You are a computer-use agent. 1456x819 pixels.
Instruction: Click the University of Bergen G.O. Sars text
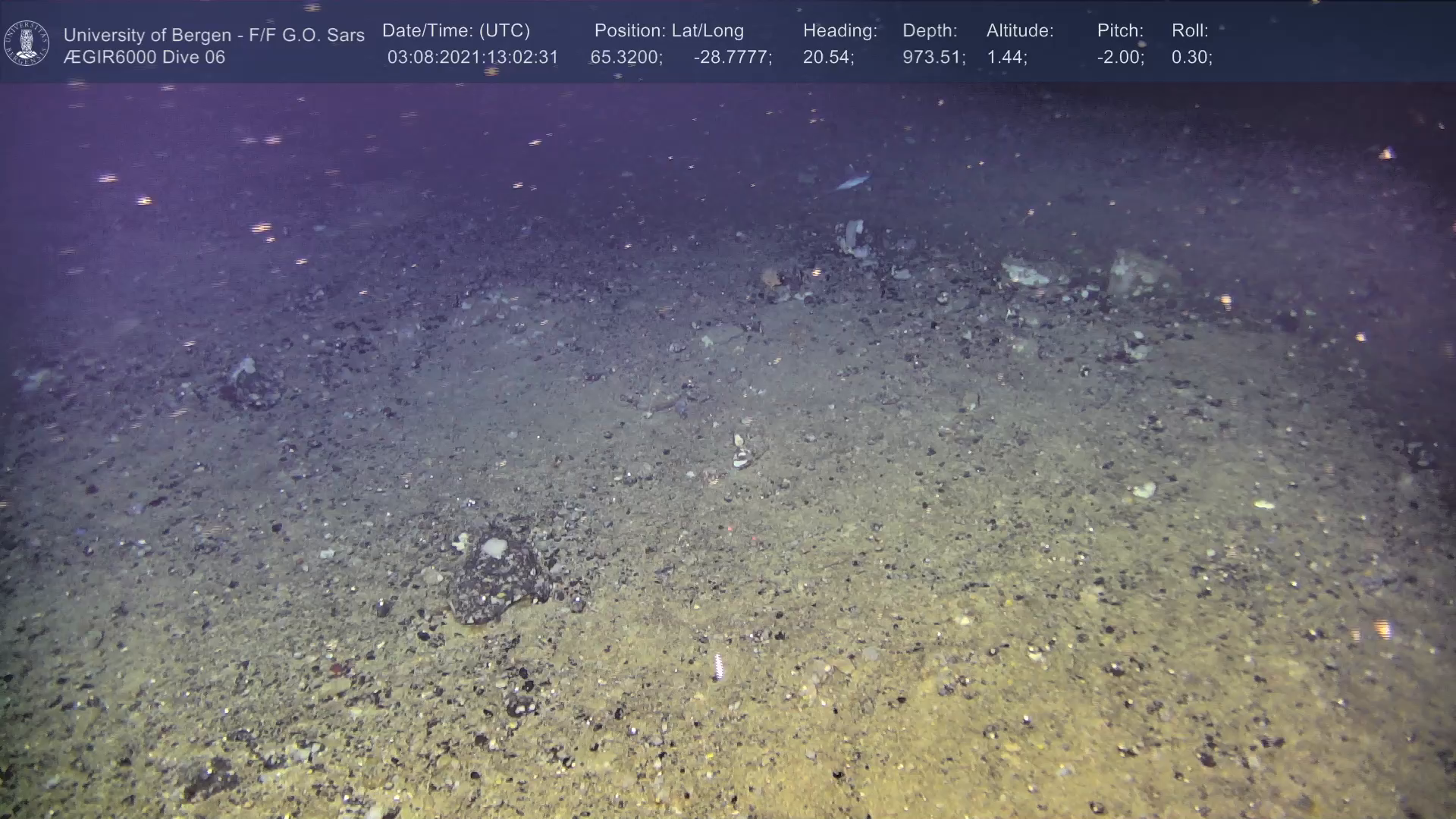tap(214, 35)
